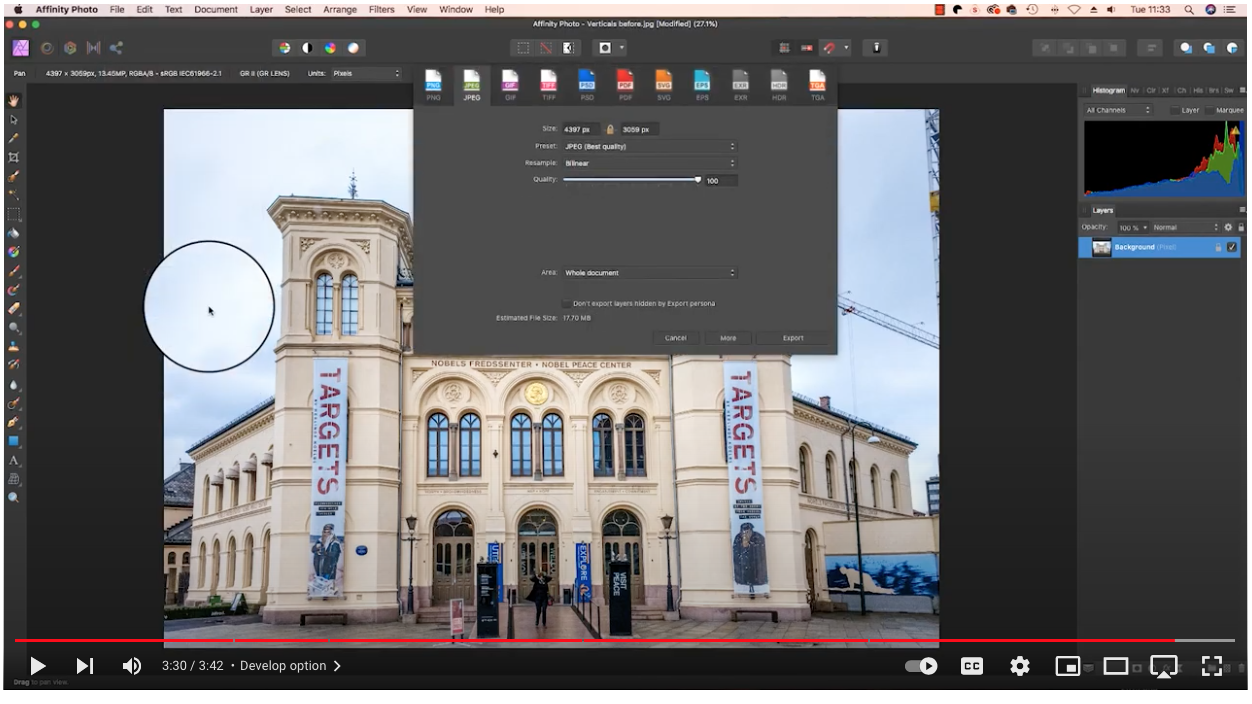Mute the video volume
Viewport: 1252px width, 704px height.
tap(132, 666)
